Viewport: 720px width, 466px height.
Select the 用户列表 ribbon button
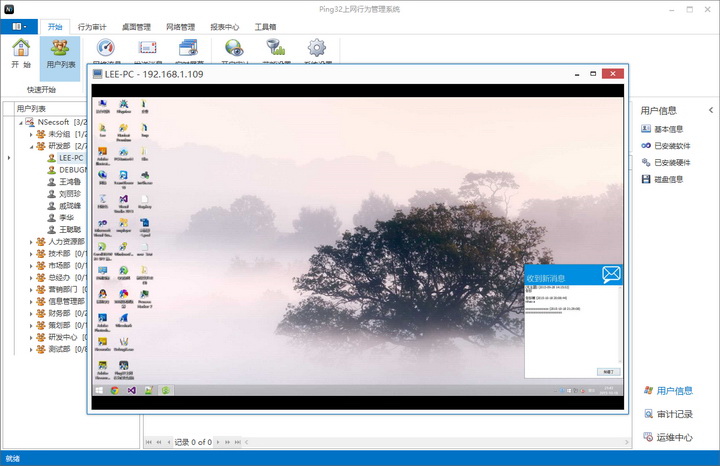[x=60, y=59]
